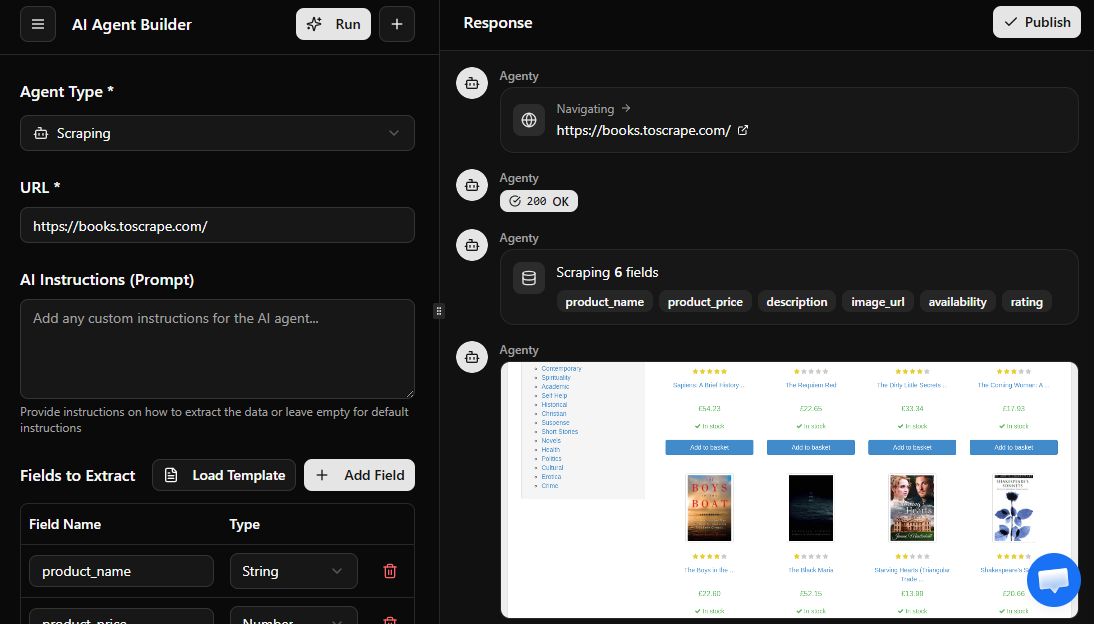
Task: Publish the agent
Action: (x=1036, y=22)
